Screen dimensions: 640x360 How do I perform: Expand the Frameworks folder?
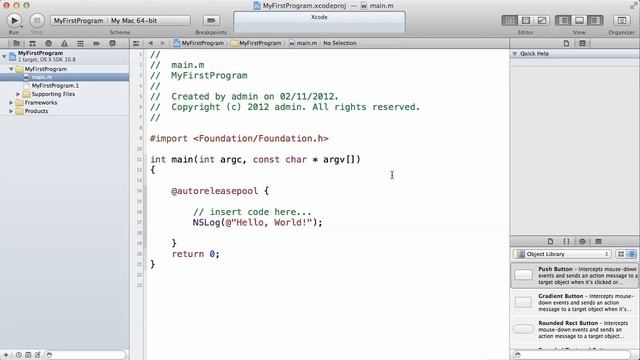pyautogui.click(x=11, y=102)
